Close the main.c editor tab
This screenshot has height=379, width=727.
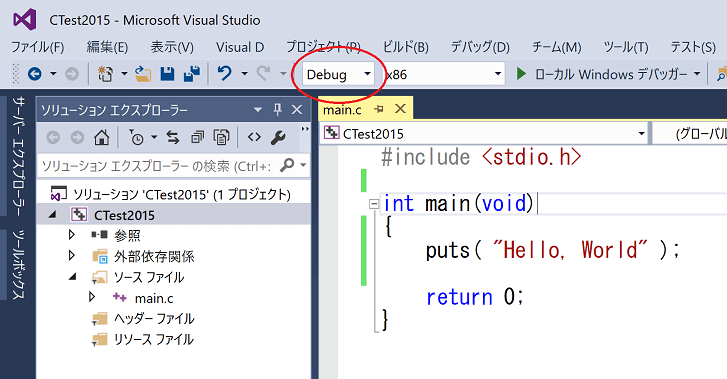pyautogui.click(x=400, y=109)
